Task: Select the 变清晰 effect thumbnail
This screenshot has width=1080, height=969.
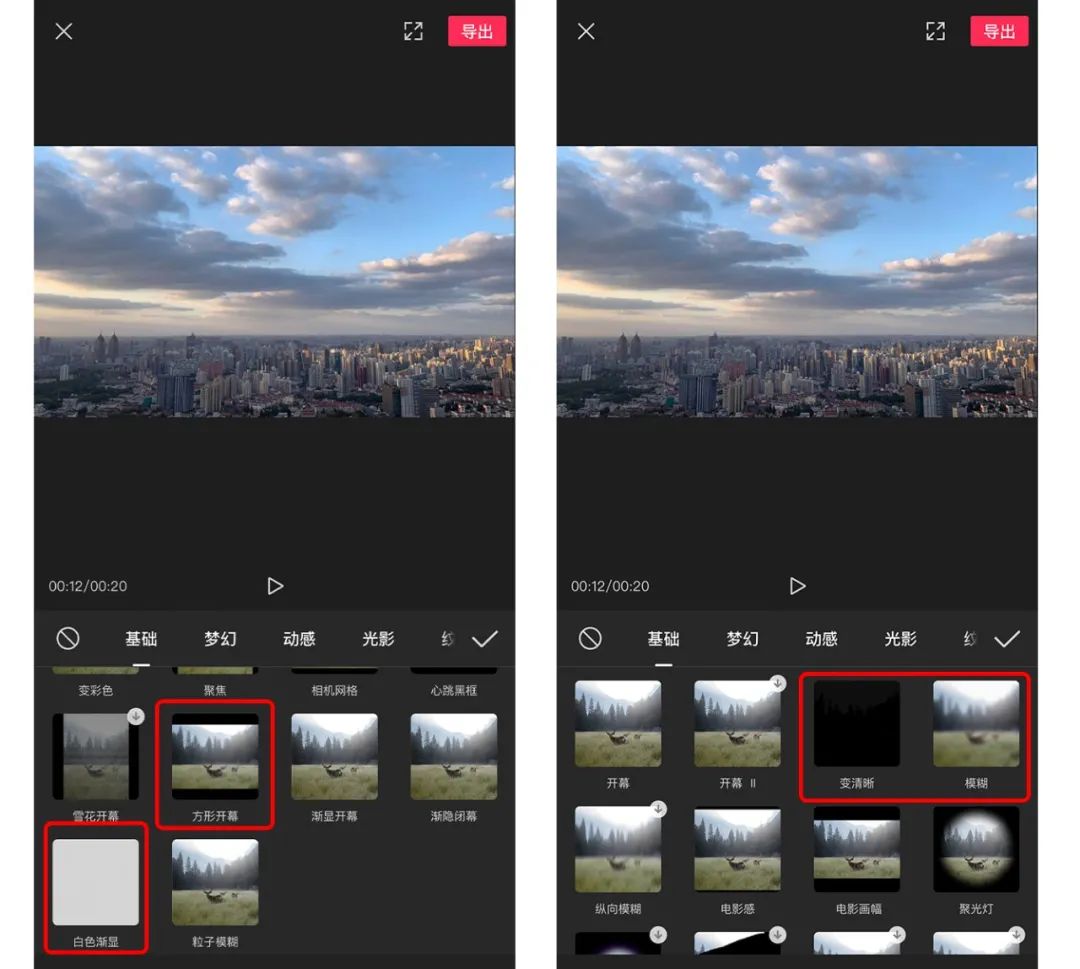Action: point(857,724)
